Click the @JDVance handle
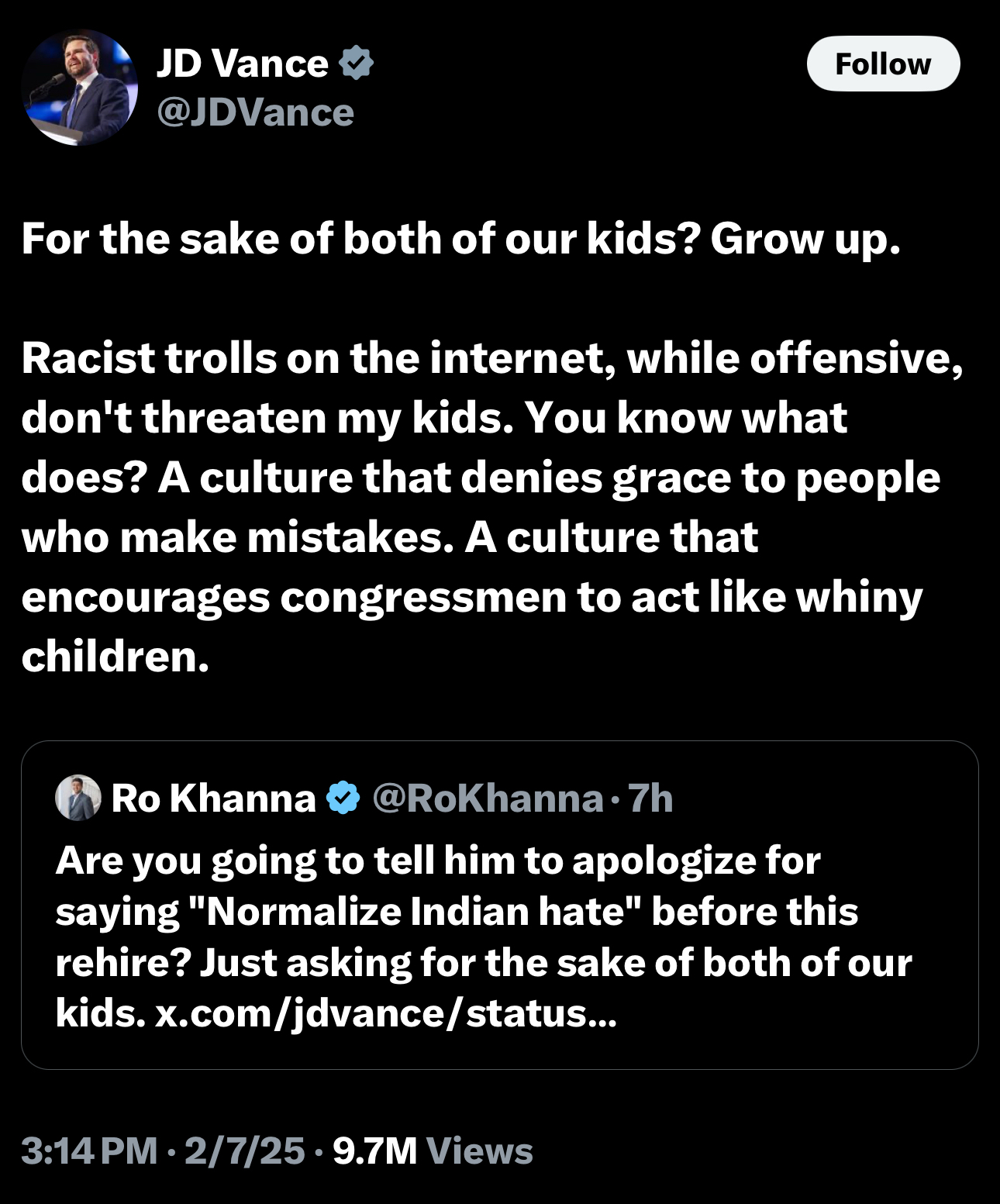1000x1204 pixels. [x=255, y=112]
